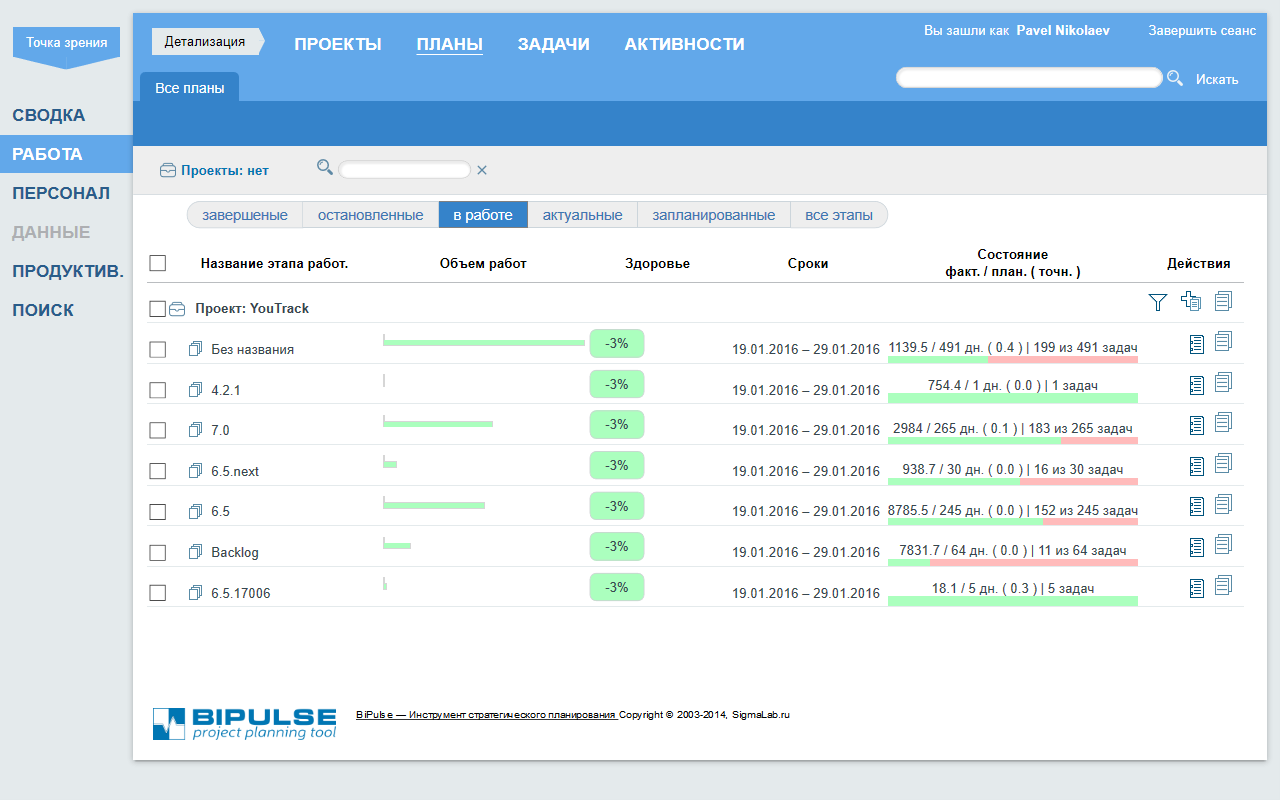Open ПОИСК in the sidebar
Image resolution: width=1280 pixels, height=800 pixels.
43,310
